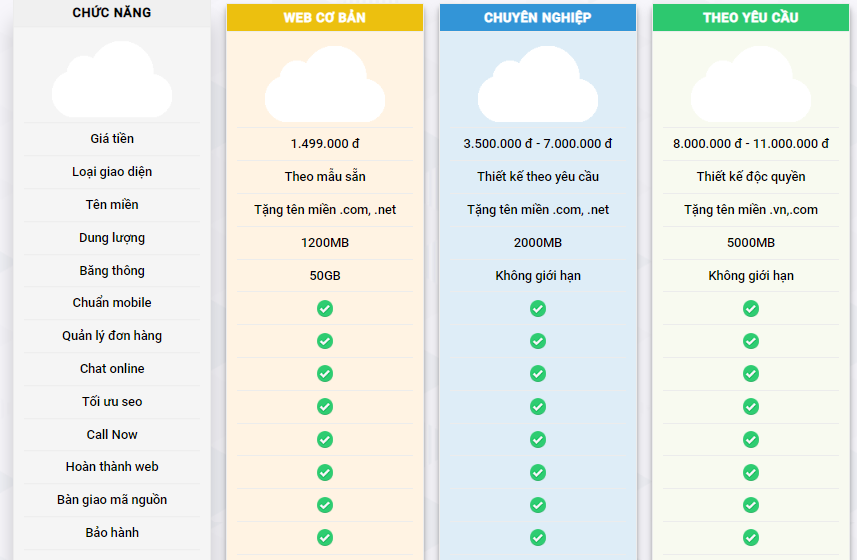This screenshot has width=857, height=560.
Task: Click the Hoàn thành web feature label
Action: coord(112,467)
